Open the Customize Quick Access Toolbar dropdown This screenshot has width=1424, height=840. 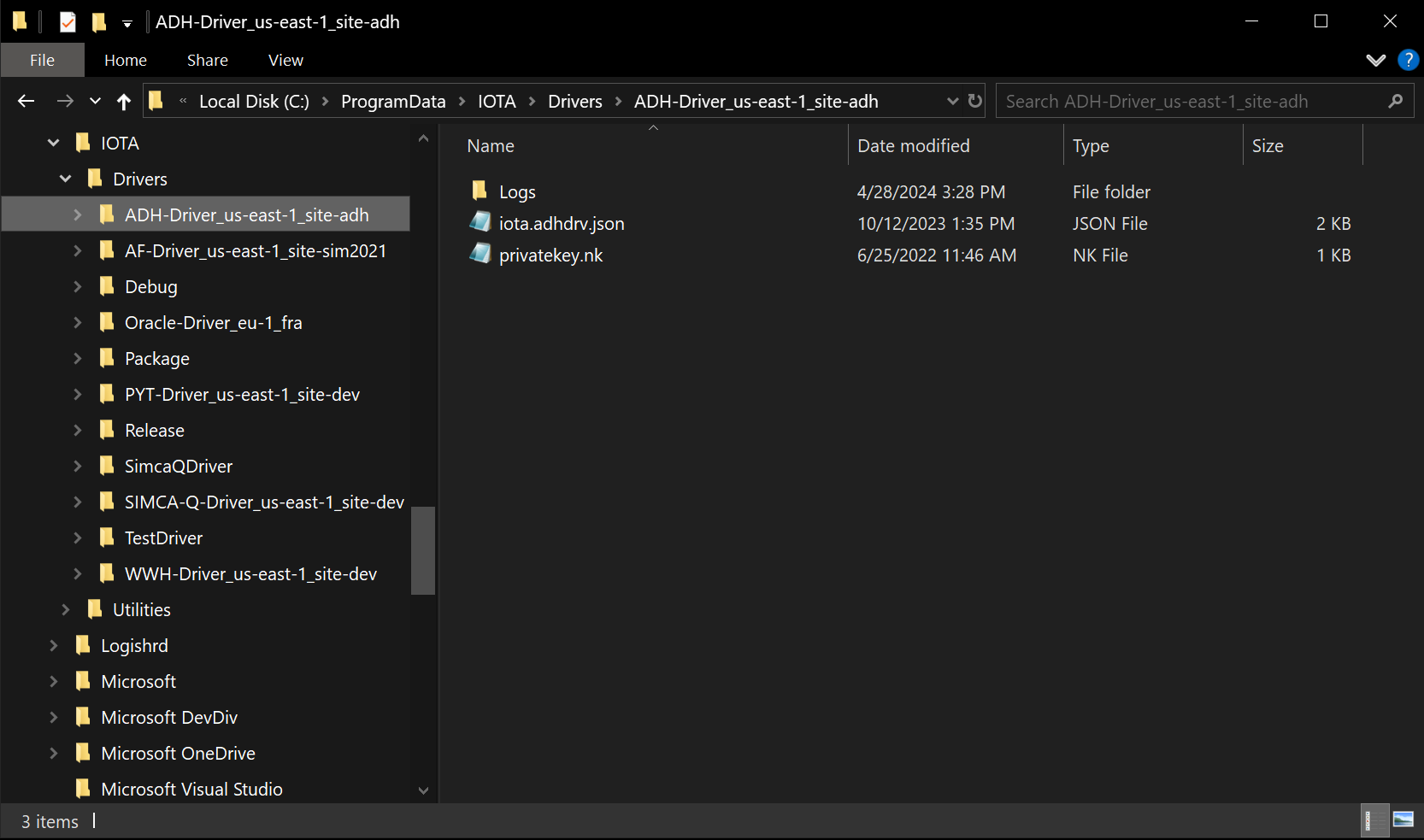[x=127, y=23]
